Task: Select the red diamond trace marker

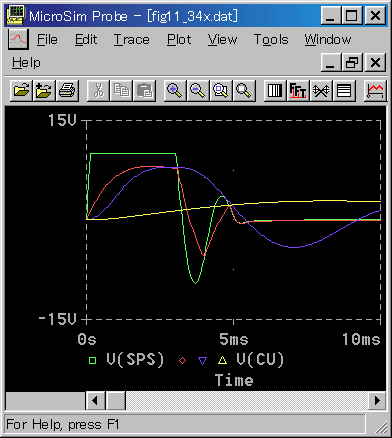Action: pyautogui.click(x=182, y=360)
